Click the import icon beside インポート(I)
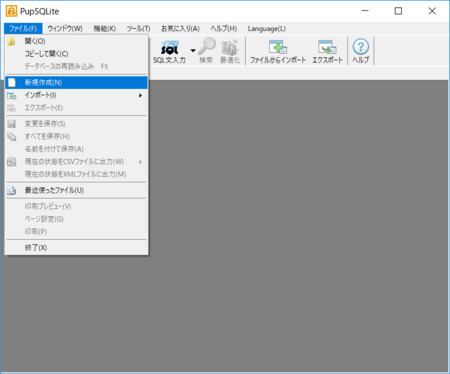Viewport: 450px width, 374px height. [12, 95]
